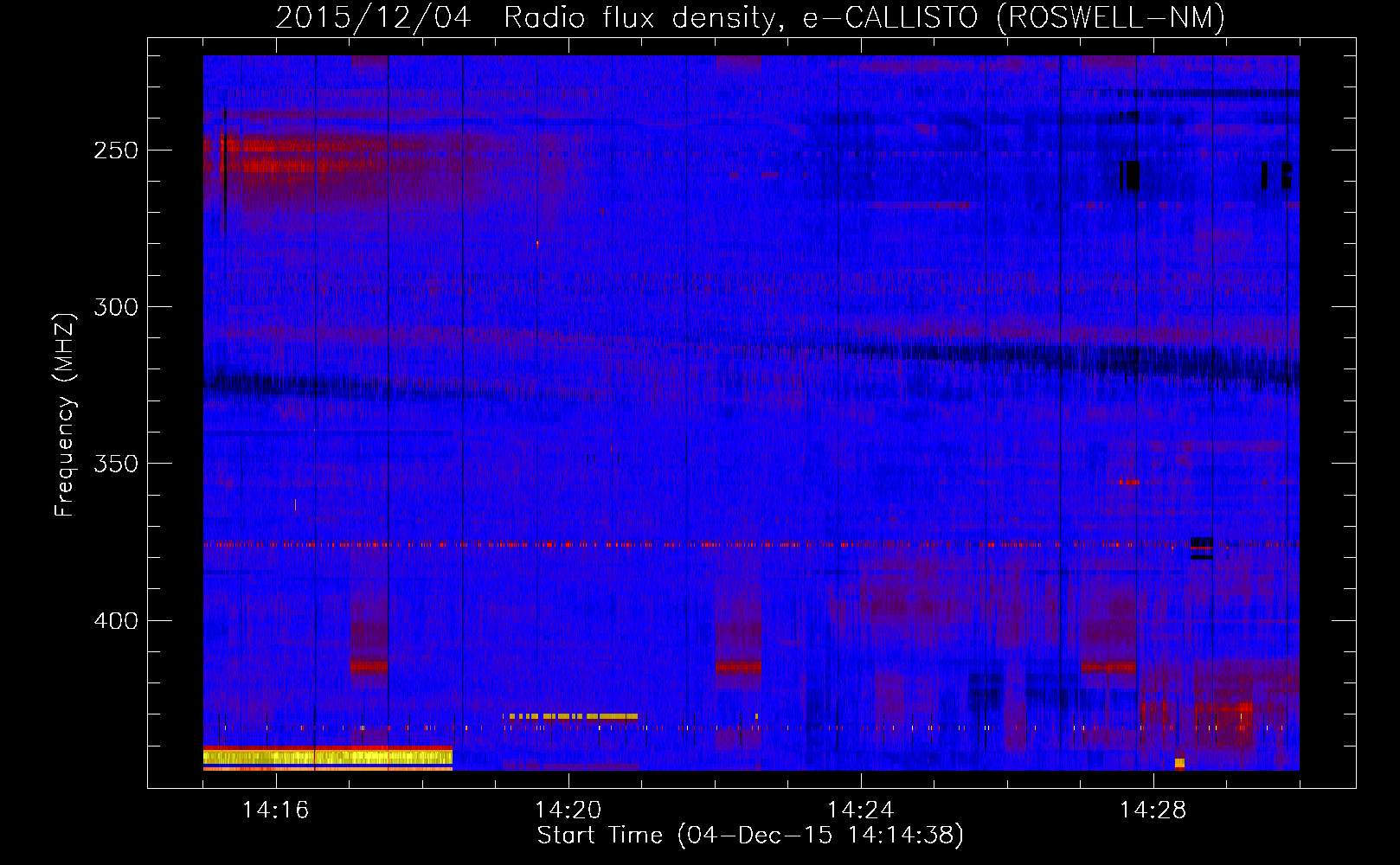Select the 300 frequency tick label
Viewport: 1400px width, 865px height.
[x=115, y=307]
